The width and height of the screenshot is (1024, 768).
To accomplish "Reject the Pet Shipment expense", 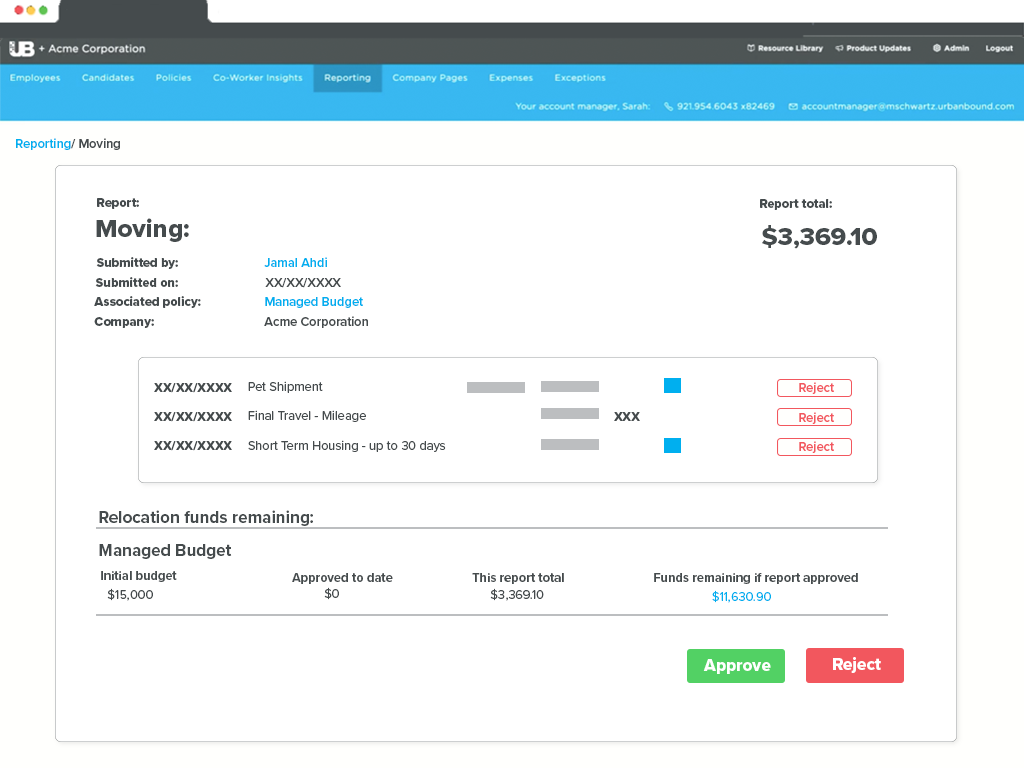I will pos(814,388).
